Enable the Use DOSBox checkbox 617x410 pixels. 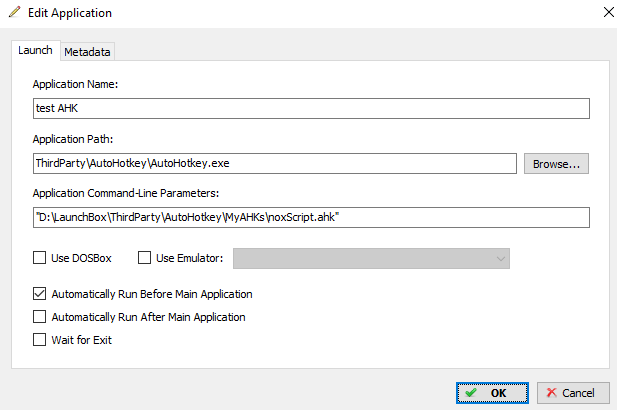(x=39, y=258)
